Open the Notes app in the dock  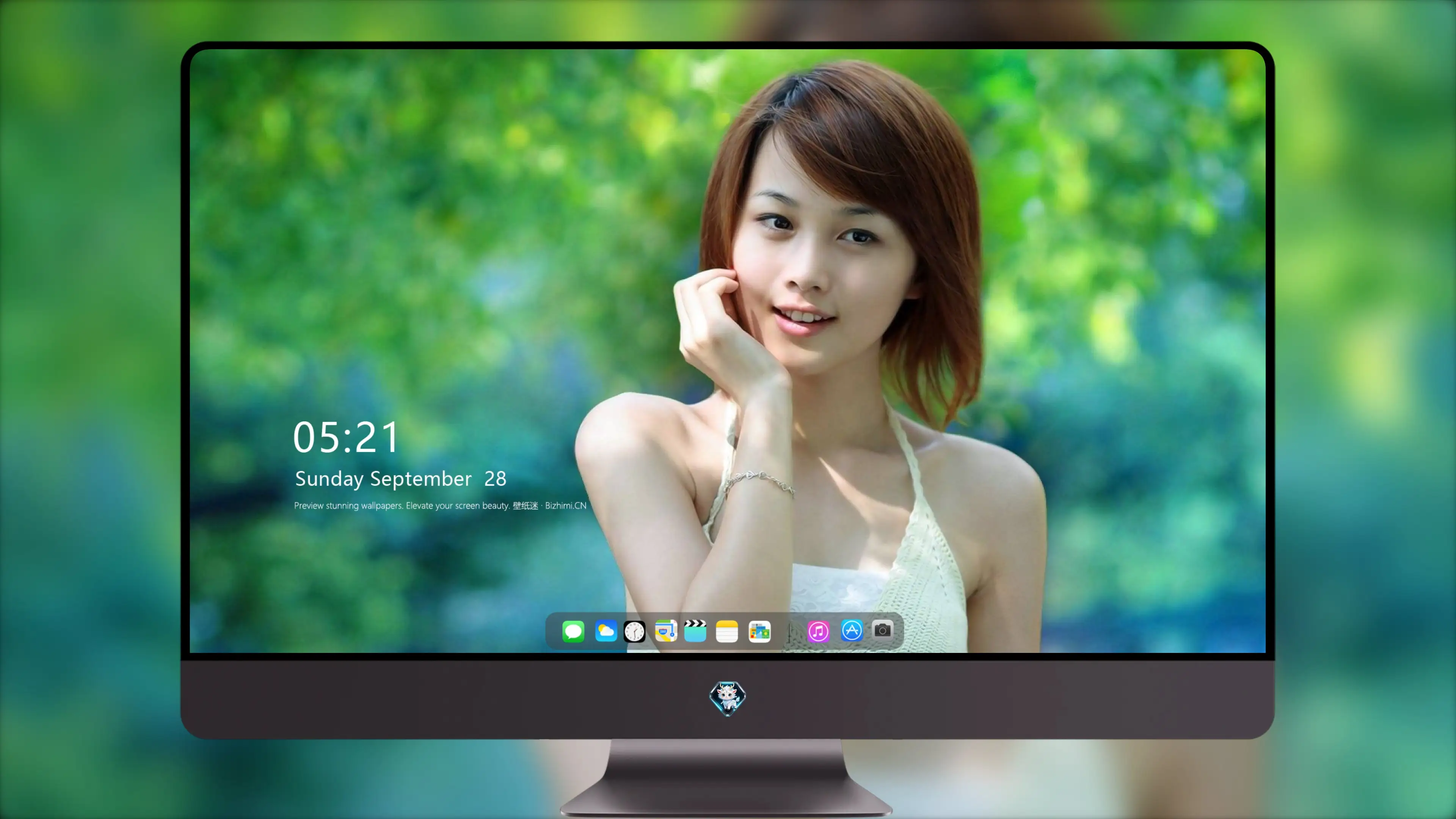727,631
